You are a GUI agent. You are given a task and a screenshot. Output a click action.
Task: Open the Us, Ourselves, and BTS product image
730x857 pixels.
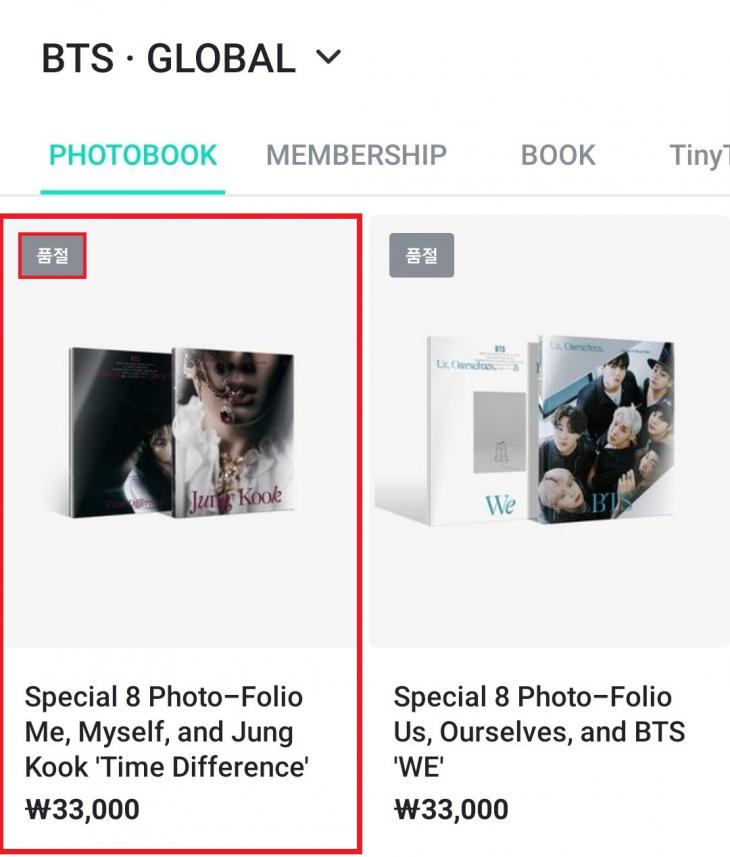coord(549,432)
